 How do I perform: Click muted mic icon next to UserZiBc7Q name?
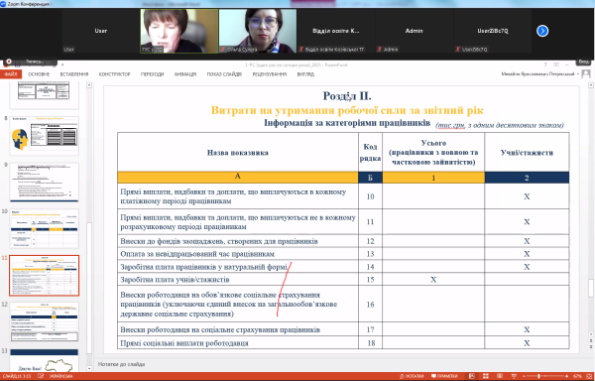(x=458, y=49)
